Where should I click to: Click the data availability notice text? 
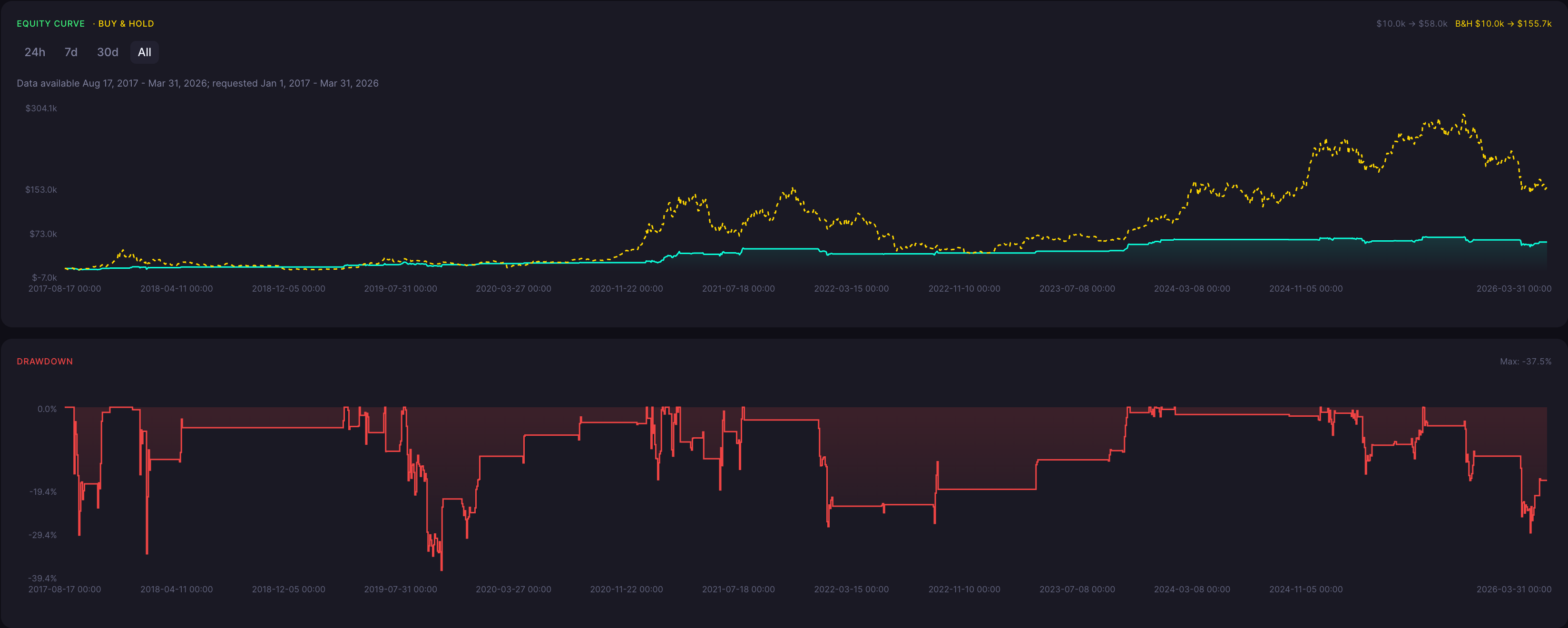197,83
